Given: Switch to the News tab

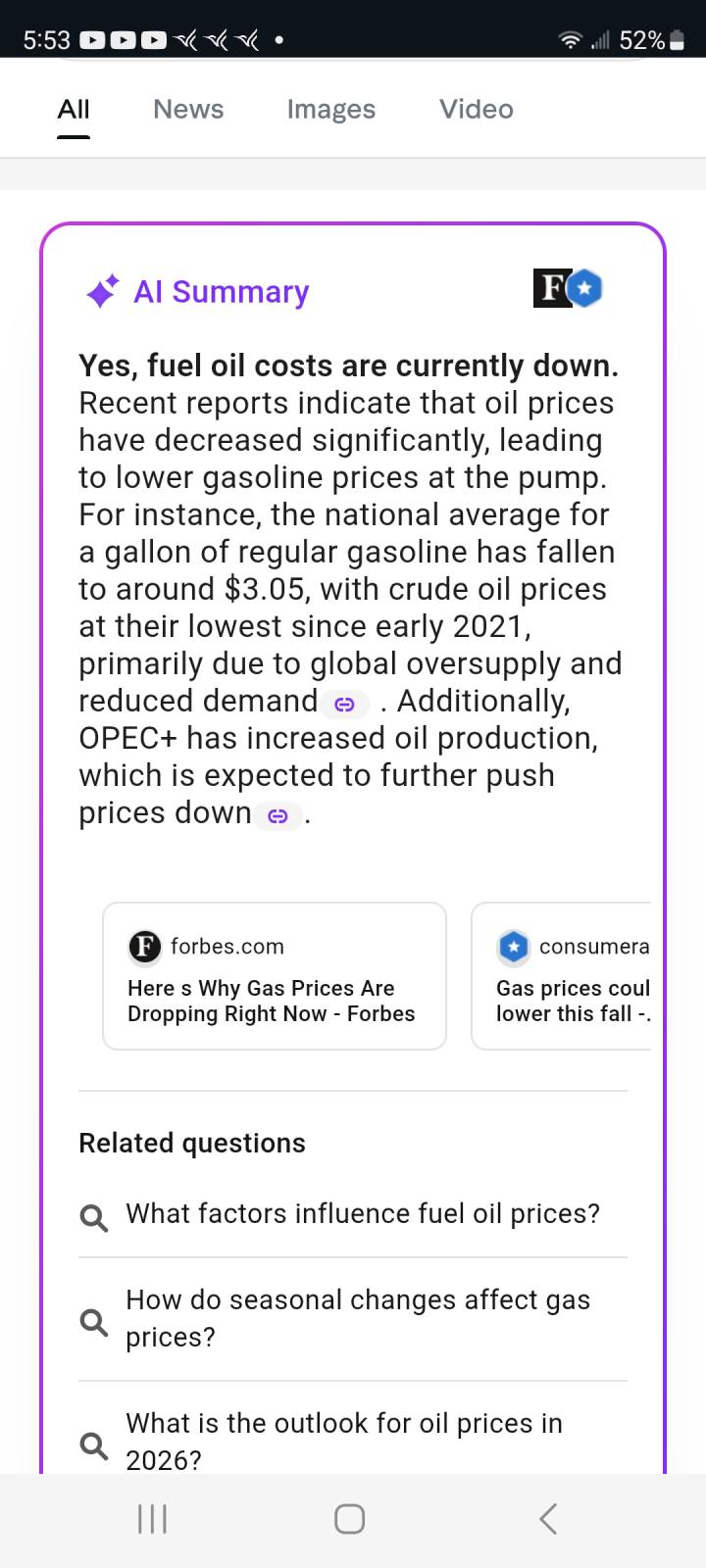Looking at the screenshot, I should pos(188,110).
